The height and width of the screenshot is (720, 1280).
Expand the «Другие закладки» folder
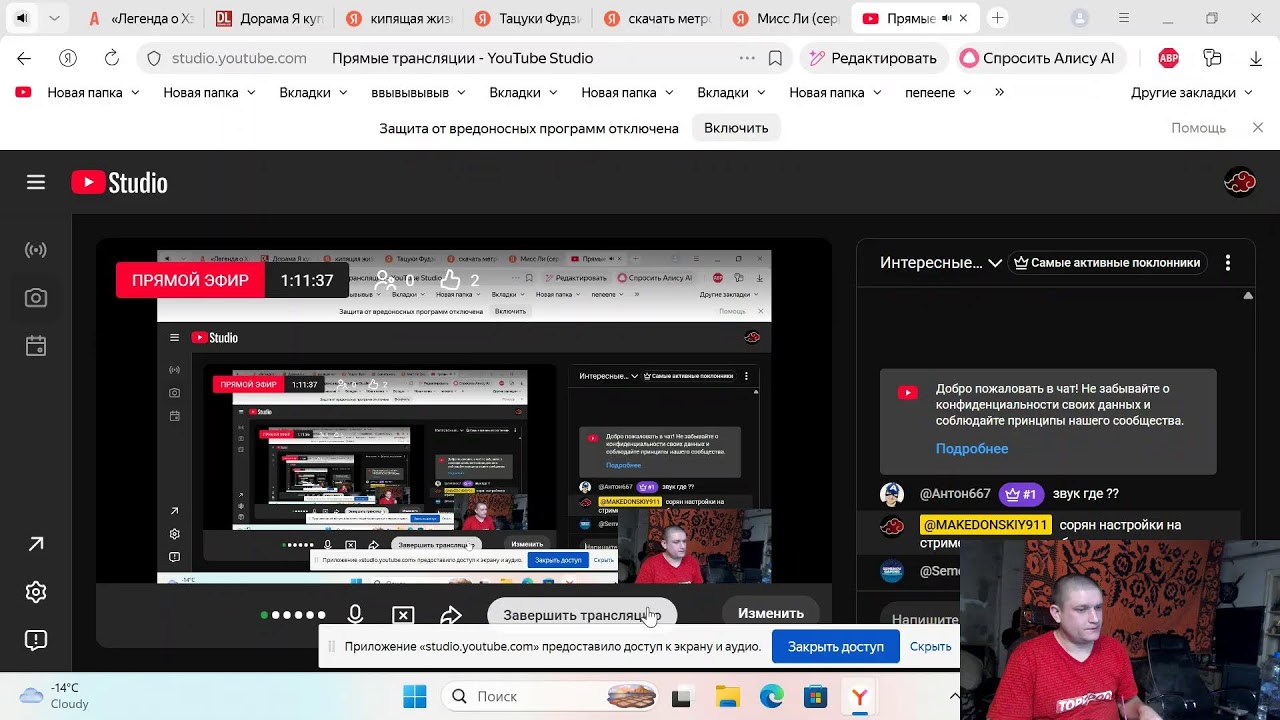1192,93
